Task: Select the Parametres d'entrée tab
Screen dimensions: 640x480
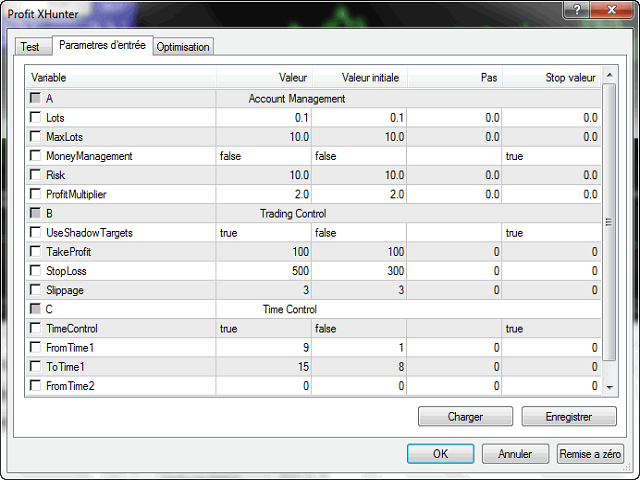Action: (x=102, y=45)
